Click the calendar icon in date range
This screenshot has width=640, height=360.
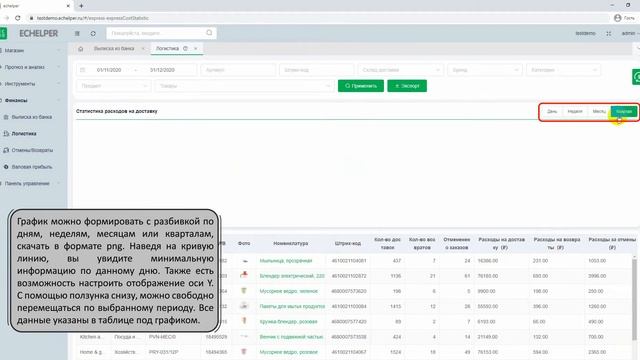pyautogui.click(x=83, y=70)
